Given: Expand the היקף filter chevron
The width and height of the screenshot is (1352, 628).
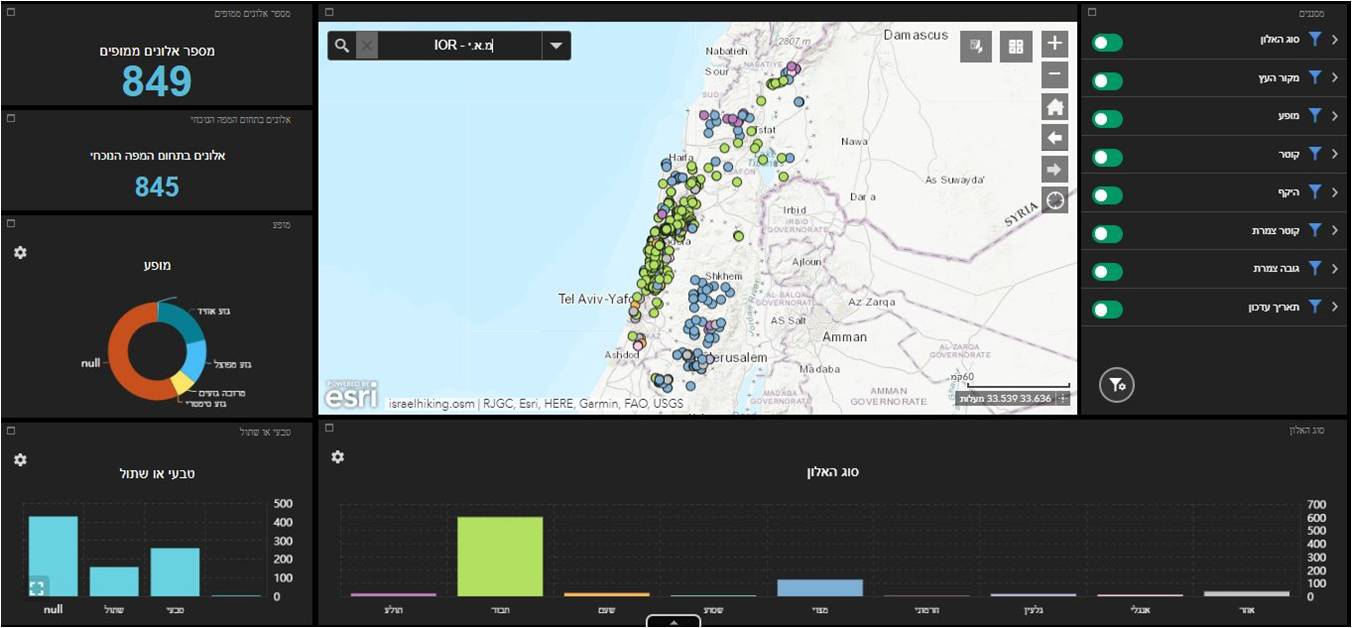Looking at the screenshot, I should [1335, 192].
